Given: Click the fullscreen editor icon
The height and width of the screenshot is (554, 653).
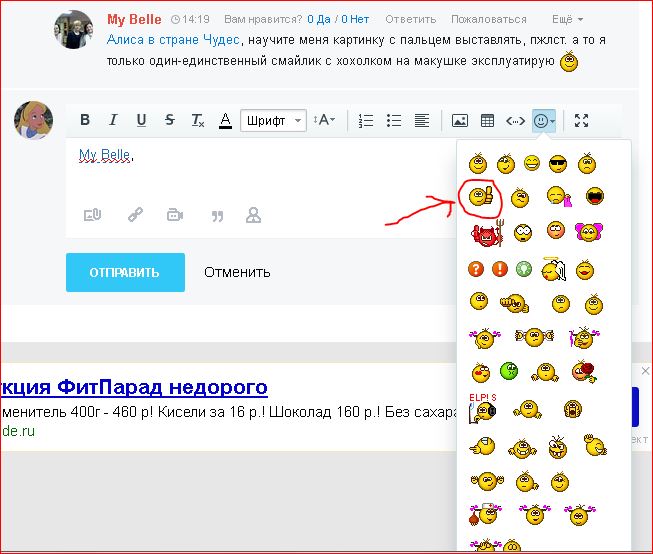Looking at the screenshot, I should tap(581, 120).
